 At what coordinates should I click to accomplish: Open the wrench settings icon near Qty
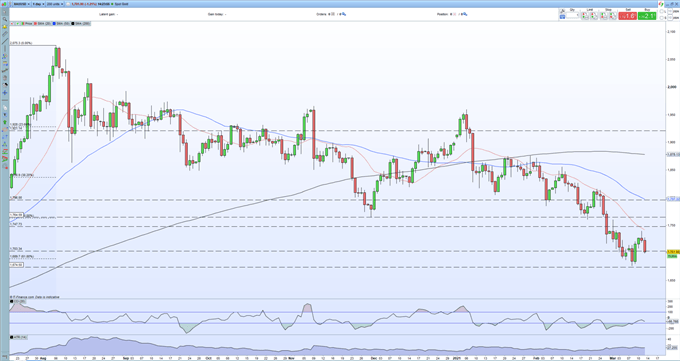(562, 10)
